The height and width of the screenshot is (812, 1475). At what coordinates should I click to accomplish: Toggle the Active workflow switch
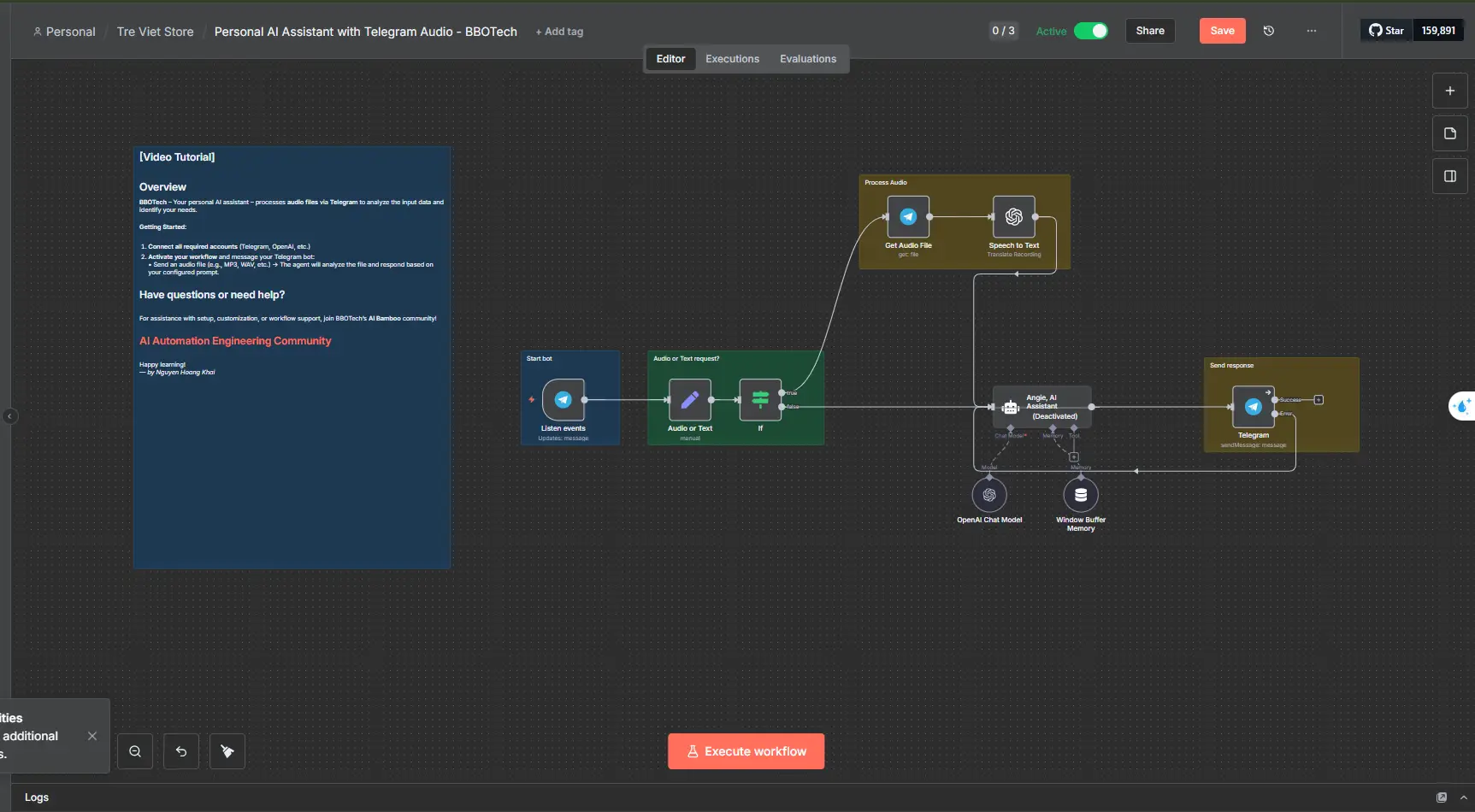(1090, 31)
